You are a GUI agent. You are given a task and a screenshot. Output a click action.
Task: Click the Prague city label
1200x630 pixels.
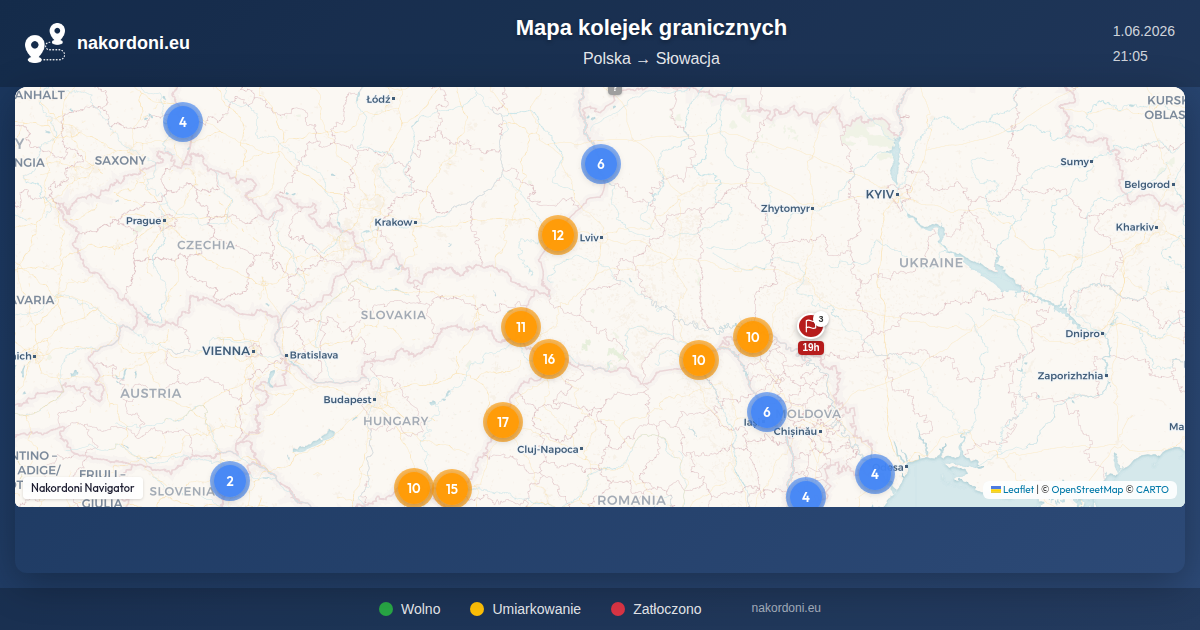(x=143, y=220)
